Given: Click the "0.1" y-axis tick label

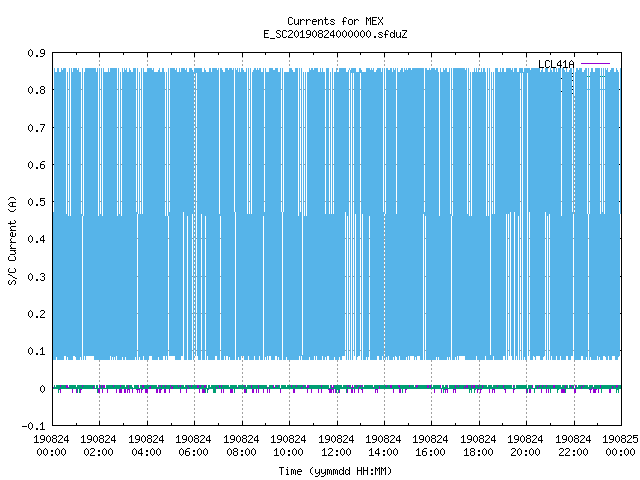Looking at the screenshot, I should pyautogui.click(x=36, y=351).
